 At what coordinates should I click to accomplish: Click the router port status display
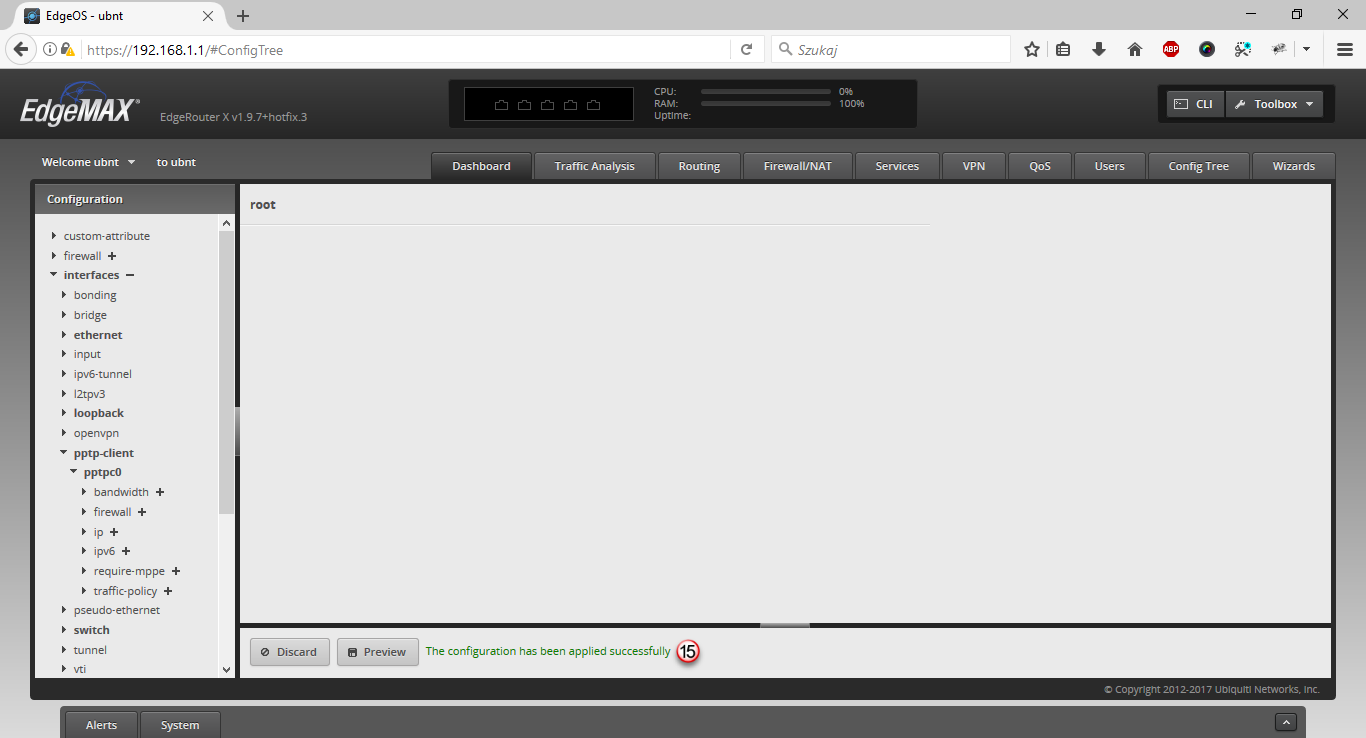click(x=549, y=104)
